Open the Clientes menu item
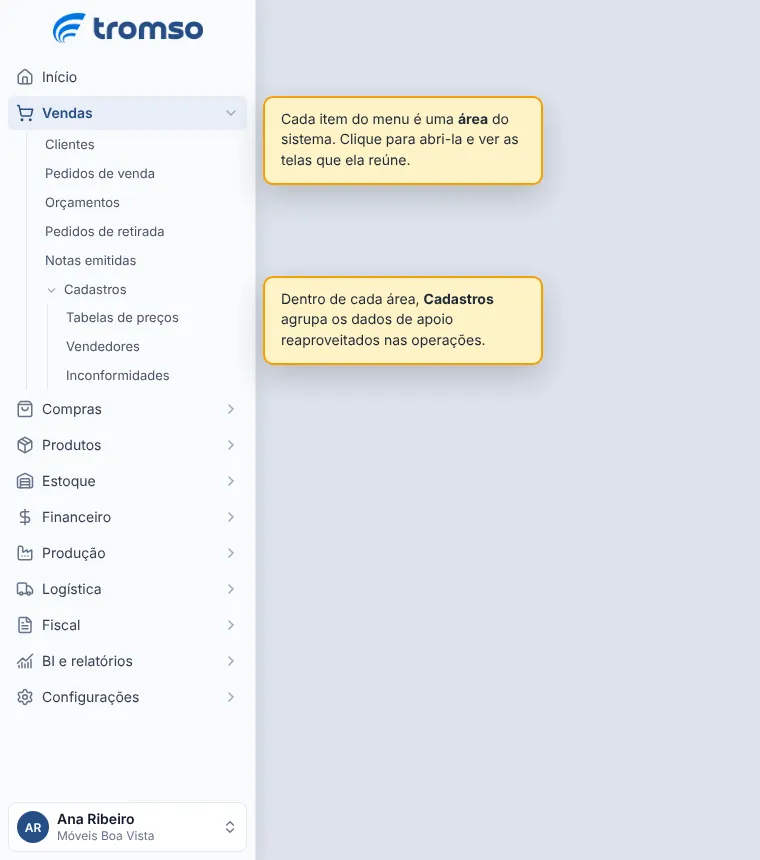 [x=70, y=144]
